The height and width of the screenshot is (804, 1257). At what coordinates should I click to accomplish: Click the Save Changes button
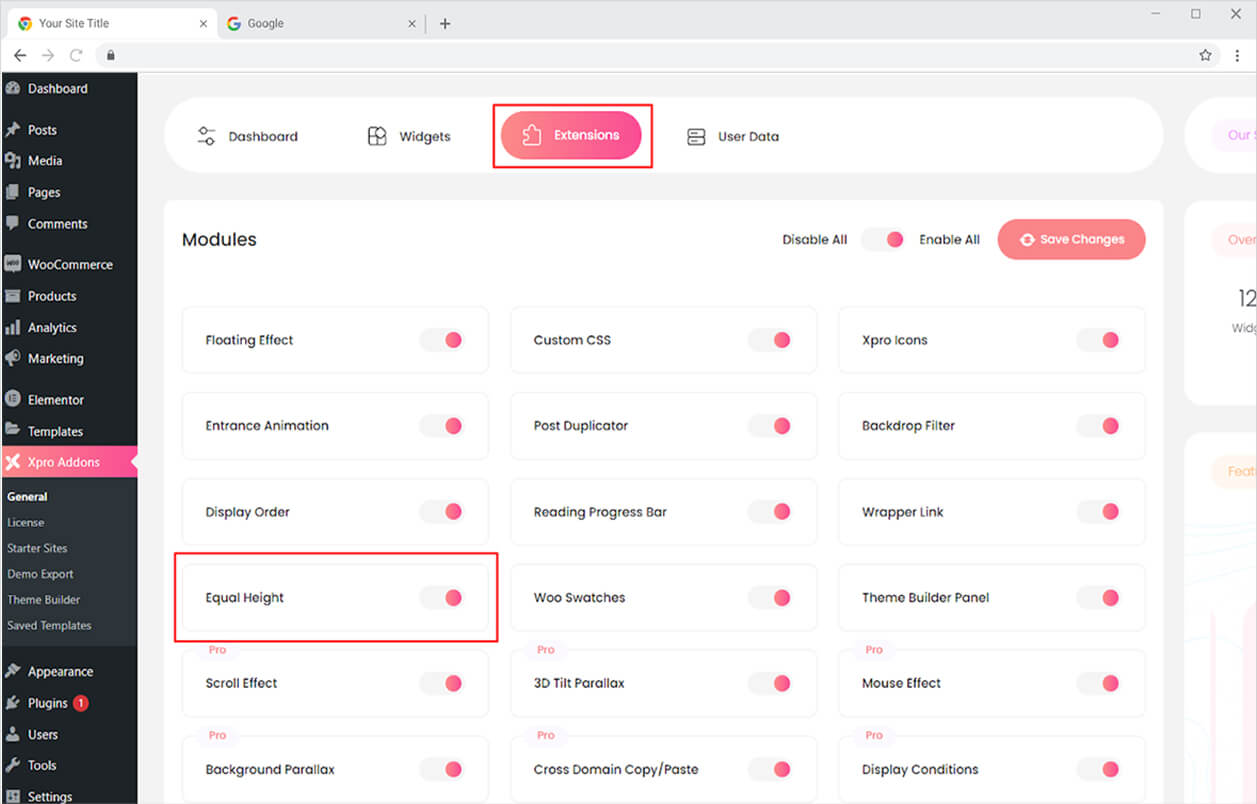pos(1071,240)
